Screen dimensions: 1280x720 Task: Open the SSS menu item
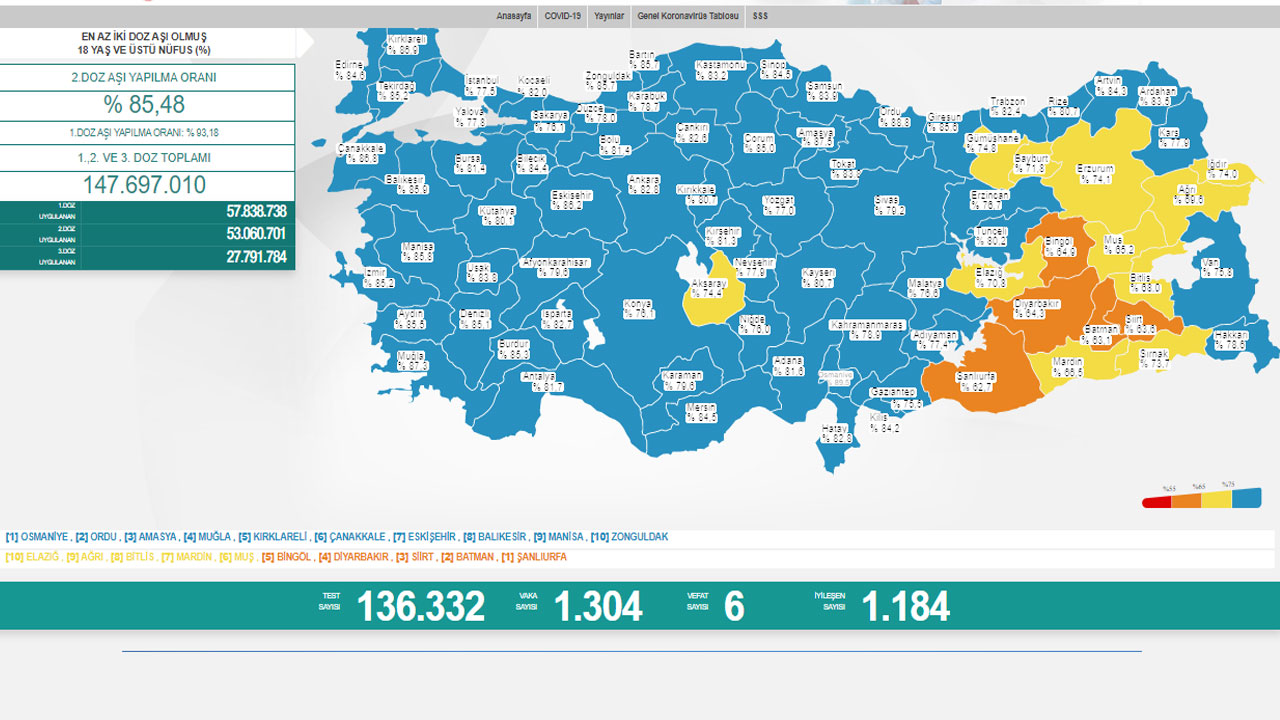point(760,17)
